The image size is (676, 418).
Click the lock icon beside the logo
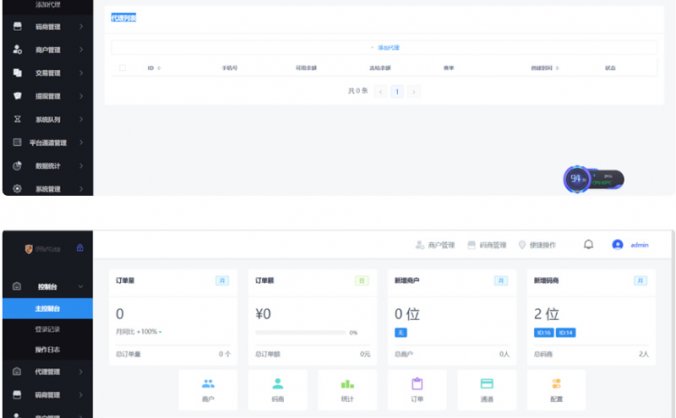pos(80,247)
